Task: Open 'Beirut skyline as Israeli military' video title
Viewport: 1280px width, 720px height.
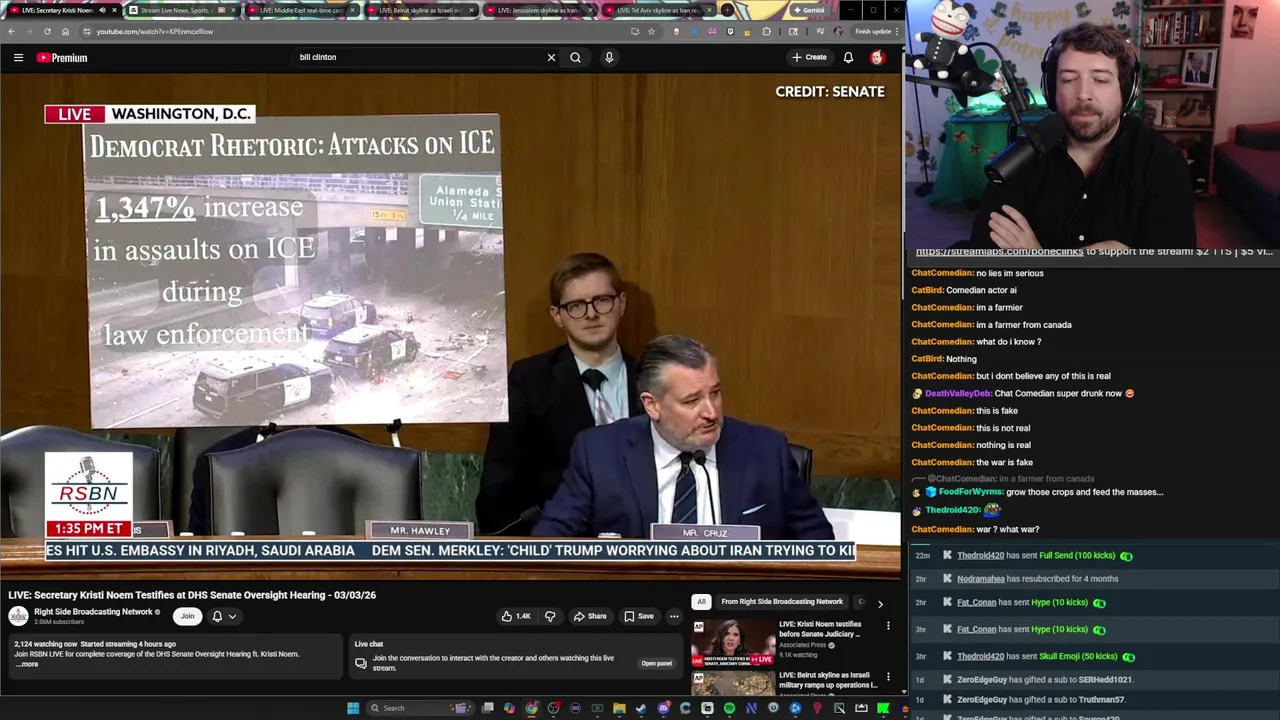Action: click(x=827, y=680)
